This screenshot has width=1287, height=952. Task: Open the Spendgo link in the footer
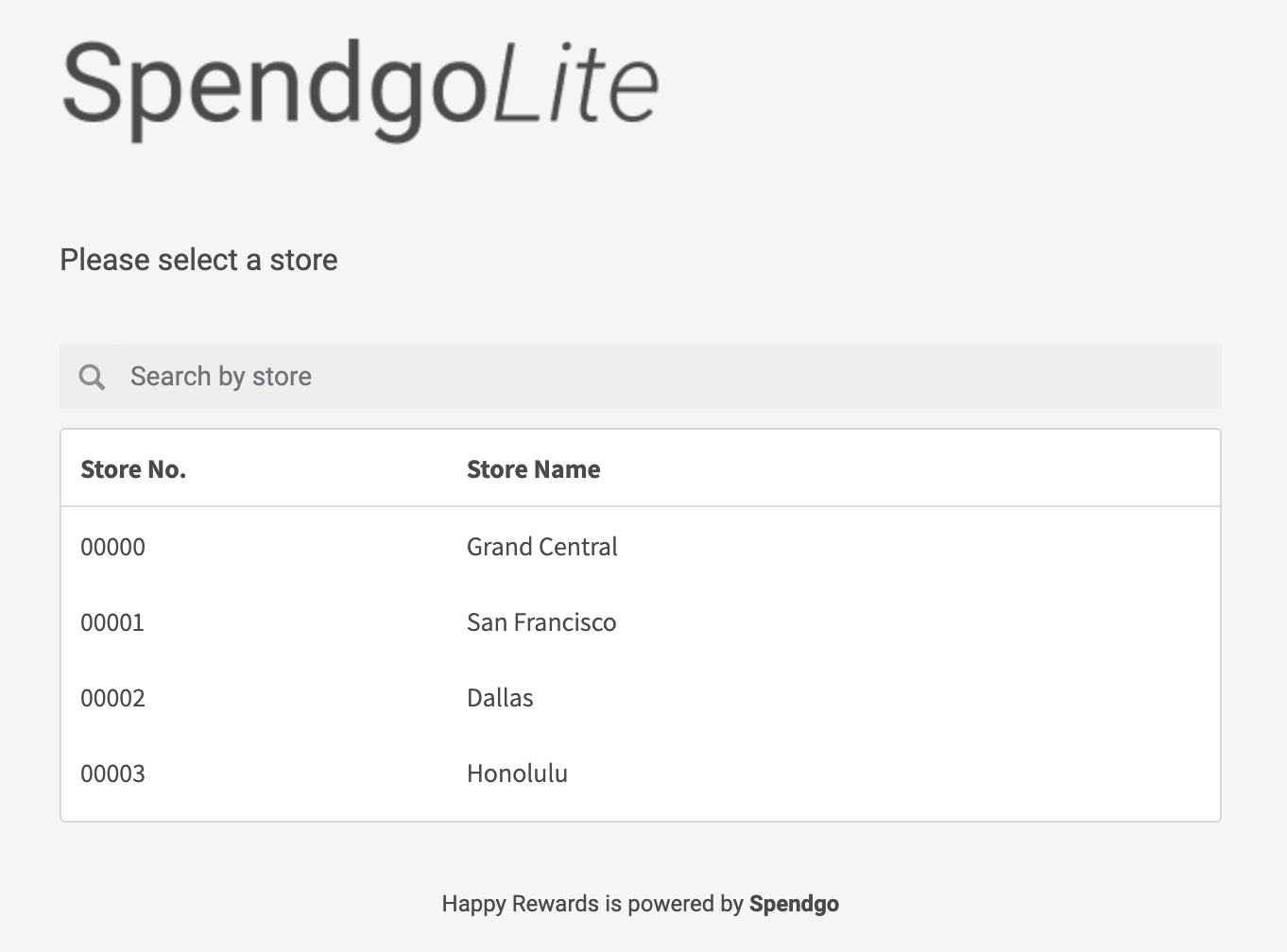point(794,904)
